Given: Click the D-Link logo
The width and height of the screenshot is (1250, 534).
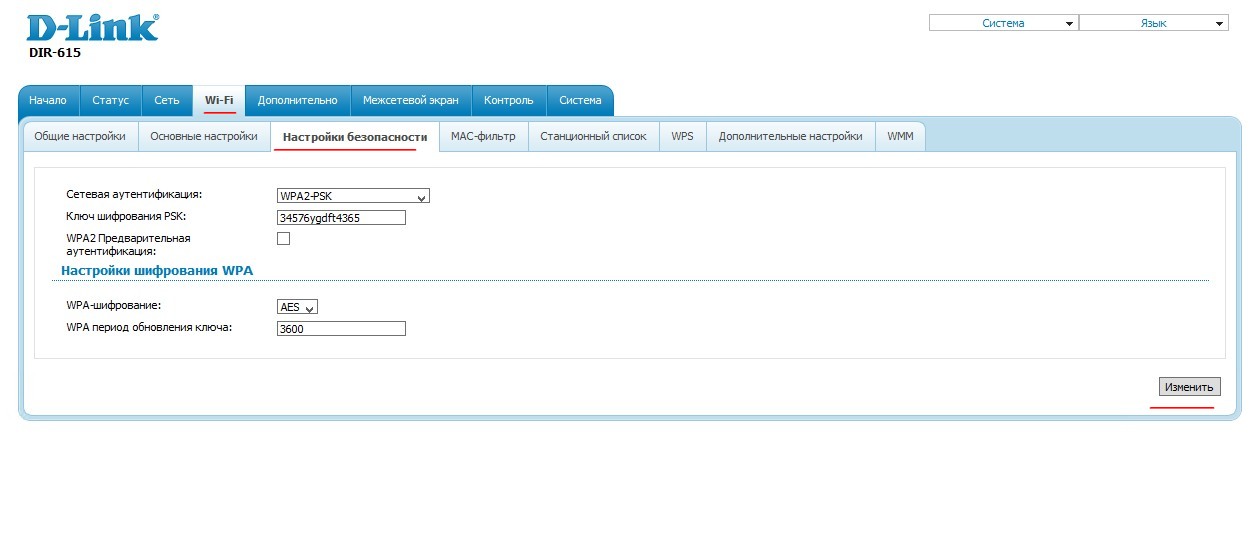Looking at the screenshot, I should click(92, 28).
